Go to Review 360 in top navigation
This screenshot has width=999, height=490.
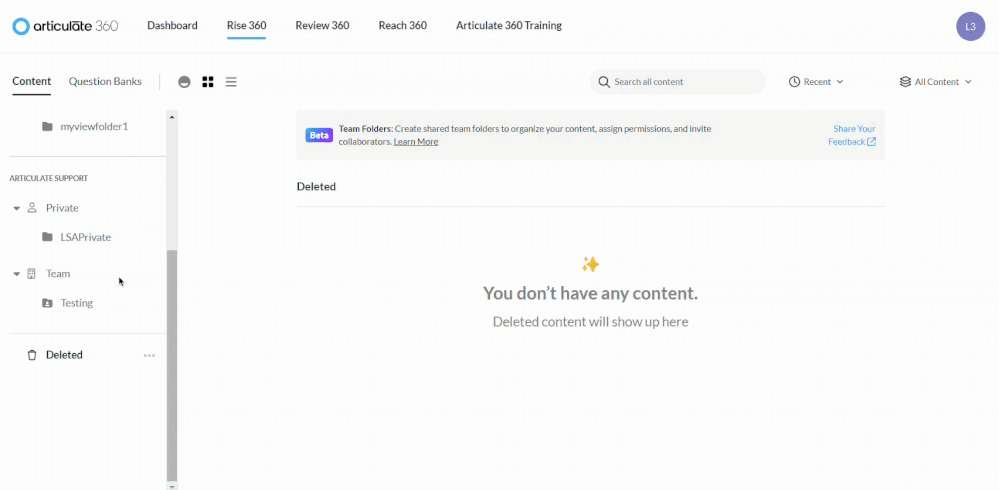322,26
